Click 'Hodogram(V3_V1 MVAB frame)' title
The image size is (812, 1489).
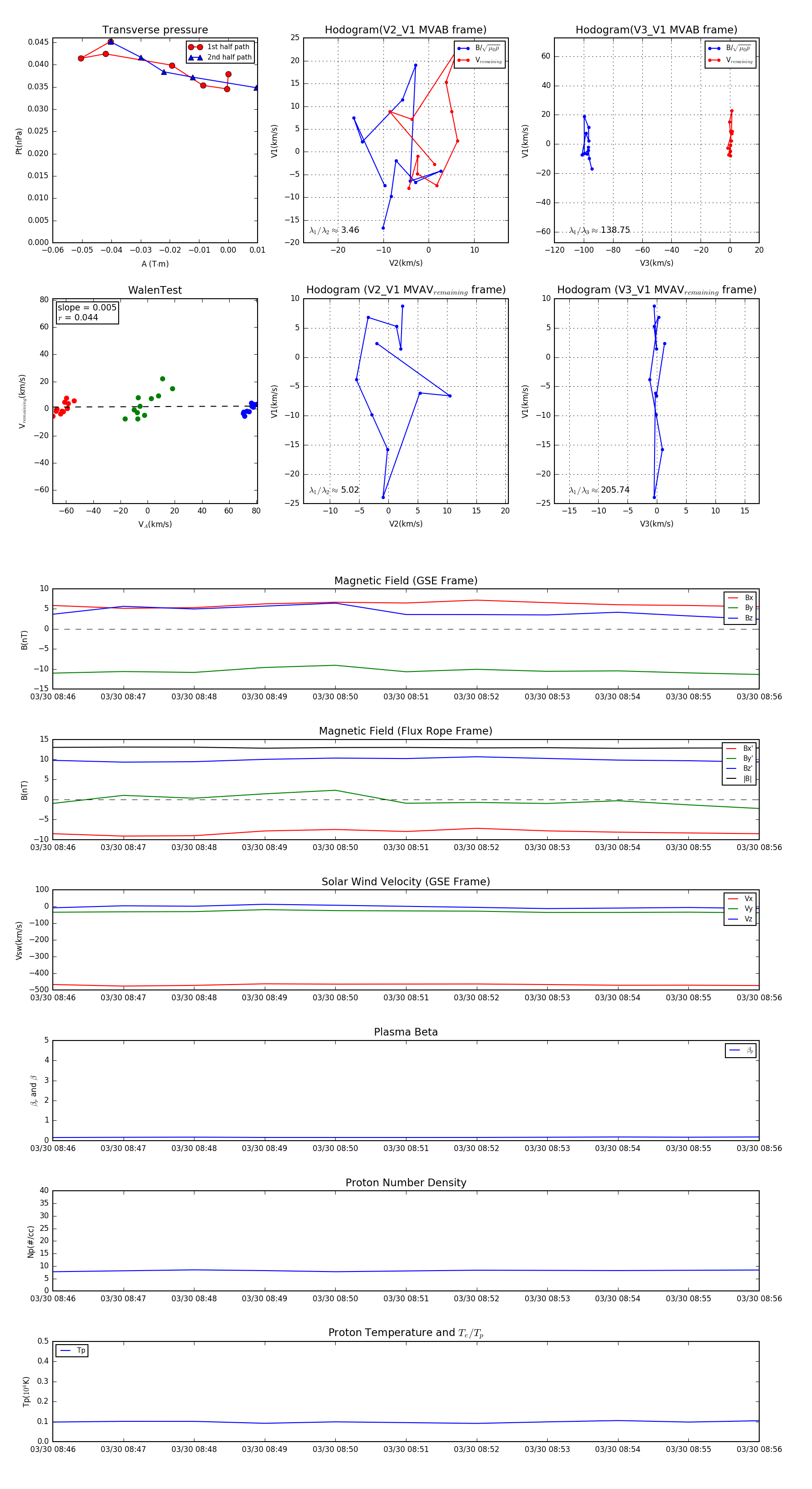656,30
